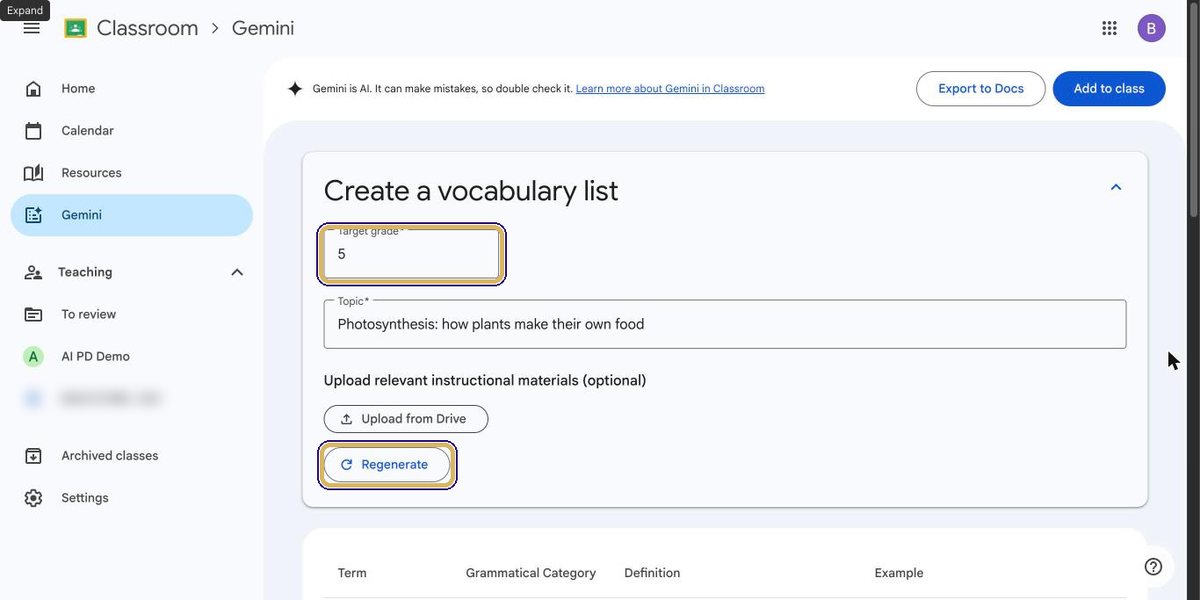Viewport: 1200px width, 600px height.
Task: Click the Topic input field
Action: point(725,324)
